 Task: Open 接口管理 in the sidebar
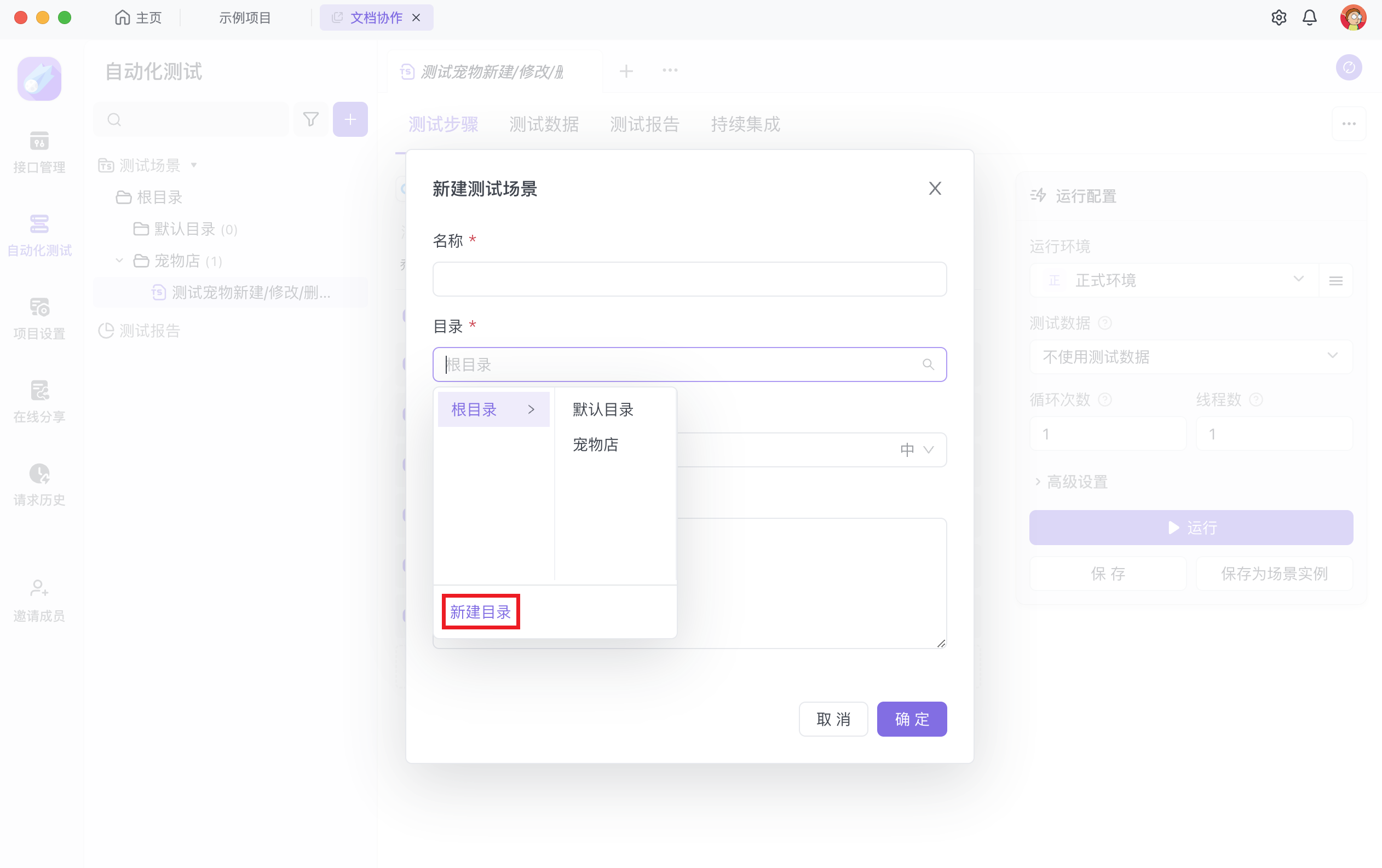39,152
